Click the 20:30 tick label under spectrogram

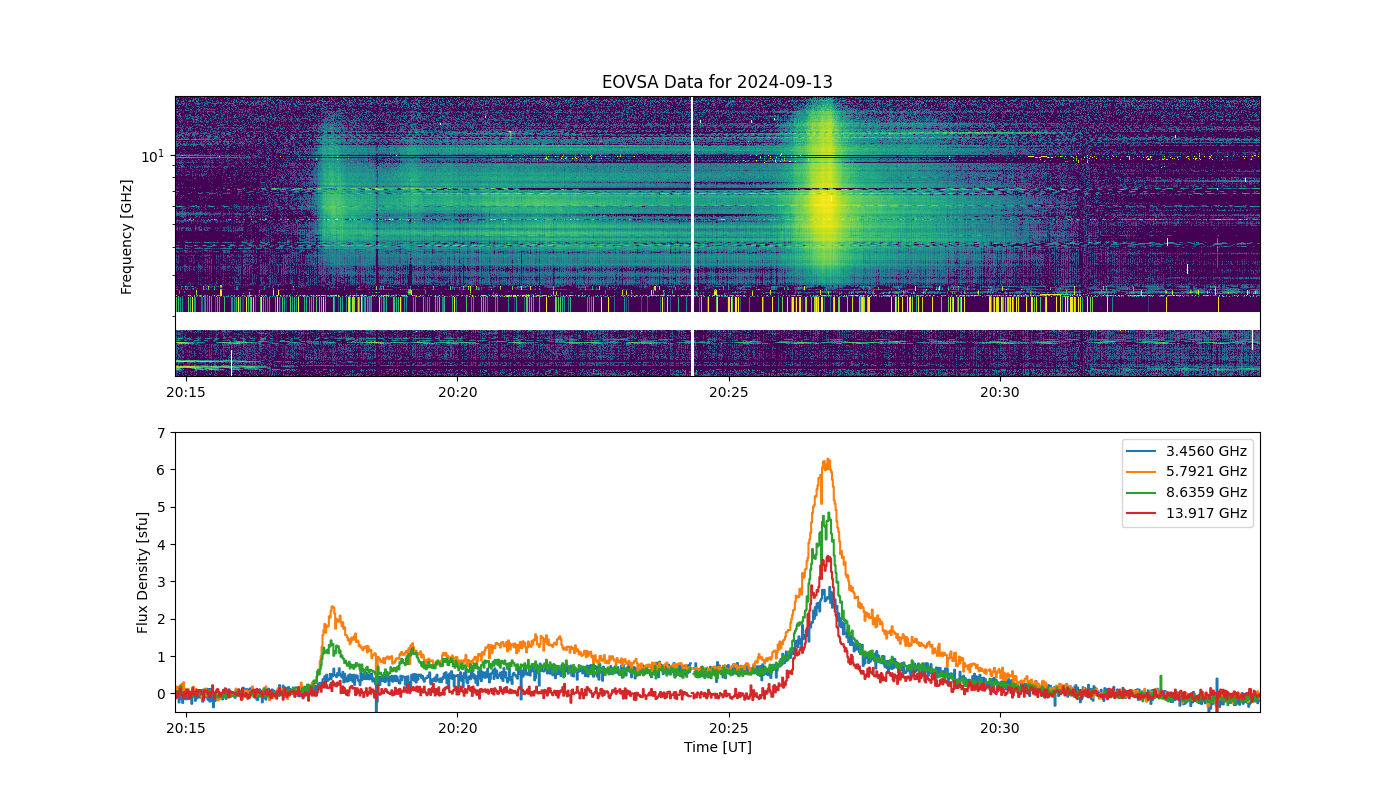pyautogui.click(x=1000, y=392)
